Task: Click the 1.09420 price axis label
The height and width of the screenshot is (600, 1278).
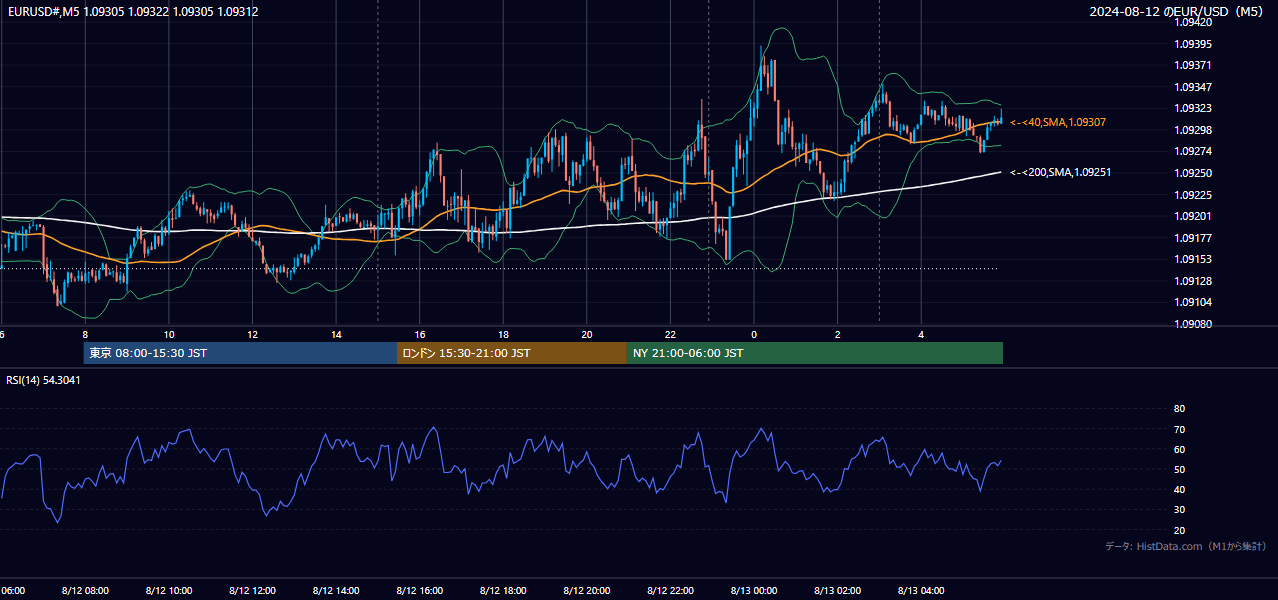Action: point(1193,22)
